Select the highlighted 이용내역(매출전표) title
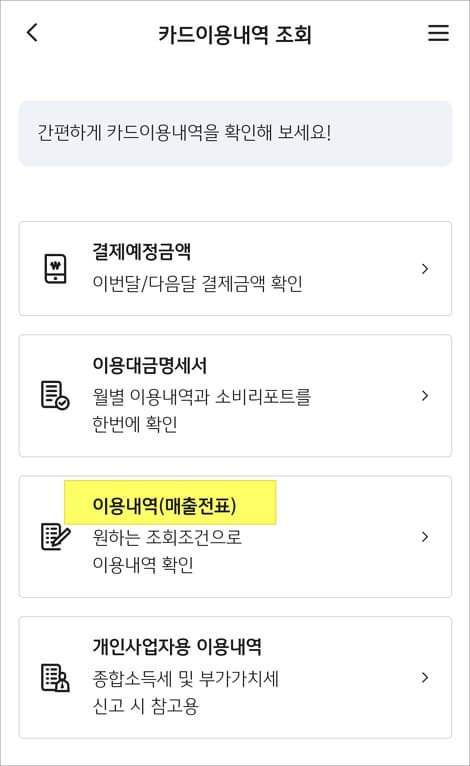Image resolution: width=470 pixels, height=766 pixels. pyautogui.click(x=165, y=506)
